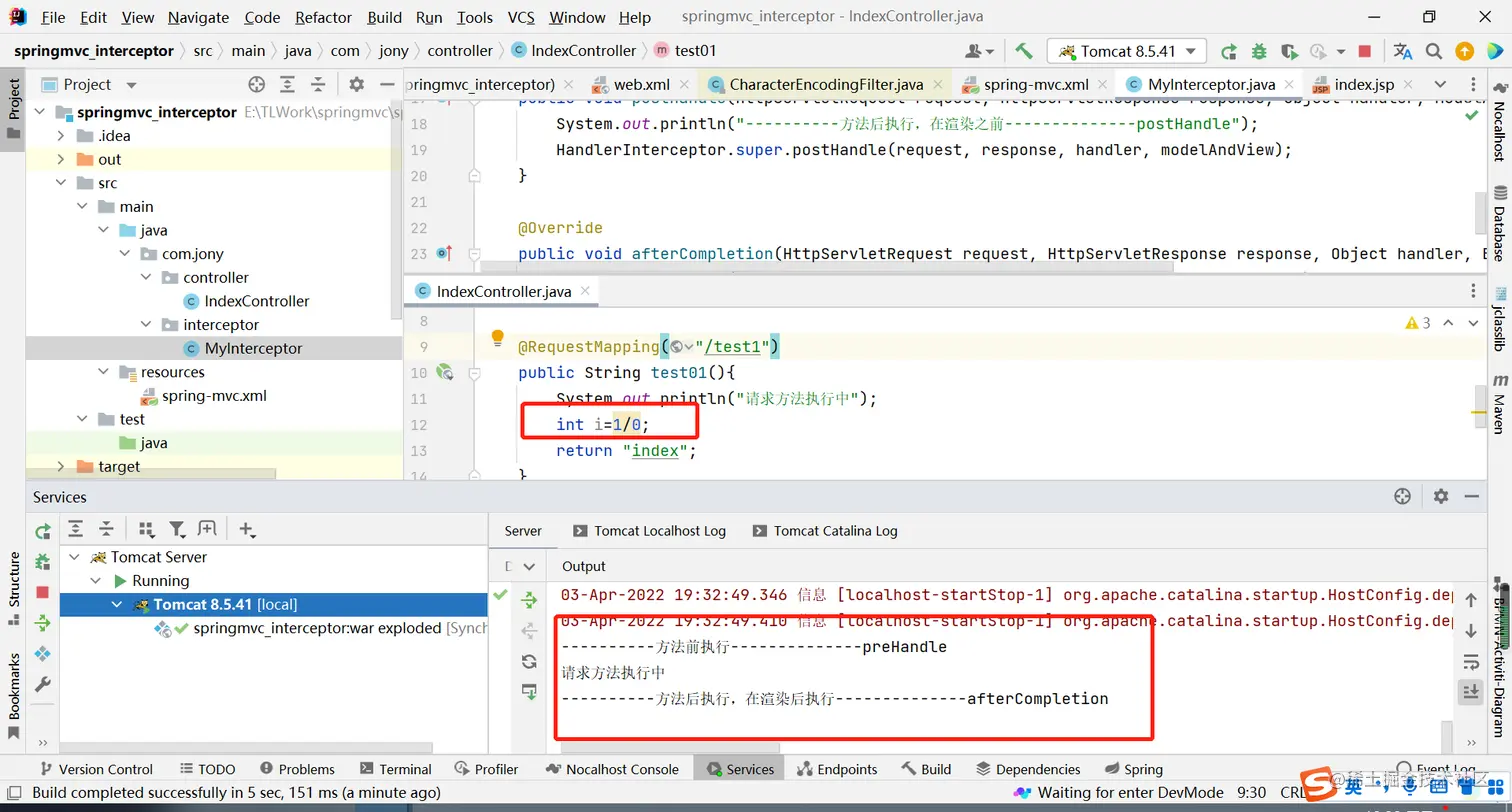Screen dimensions: 1512x812
Task: Open Project panel settings gear
Action: coord(357,85)
